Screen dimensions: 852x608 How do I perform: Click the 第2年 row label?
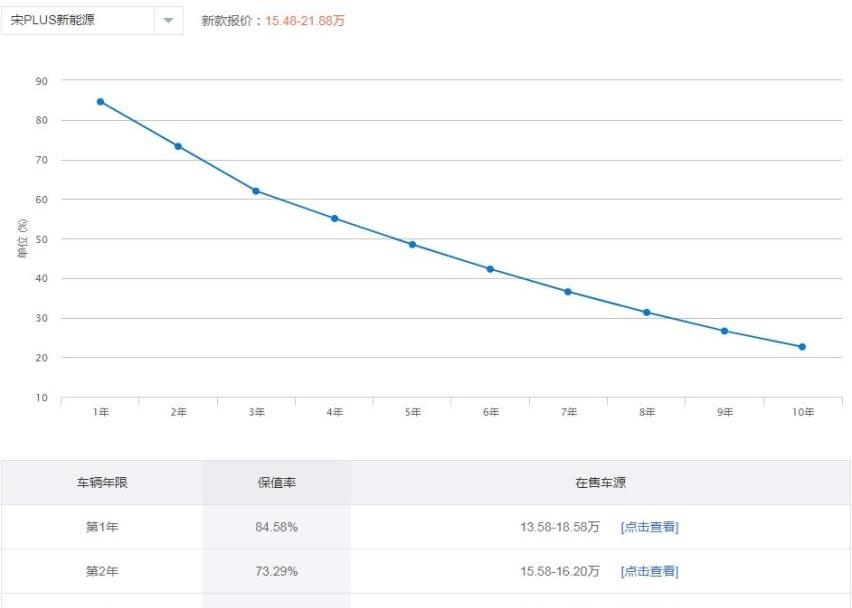pos(102,572)
